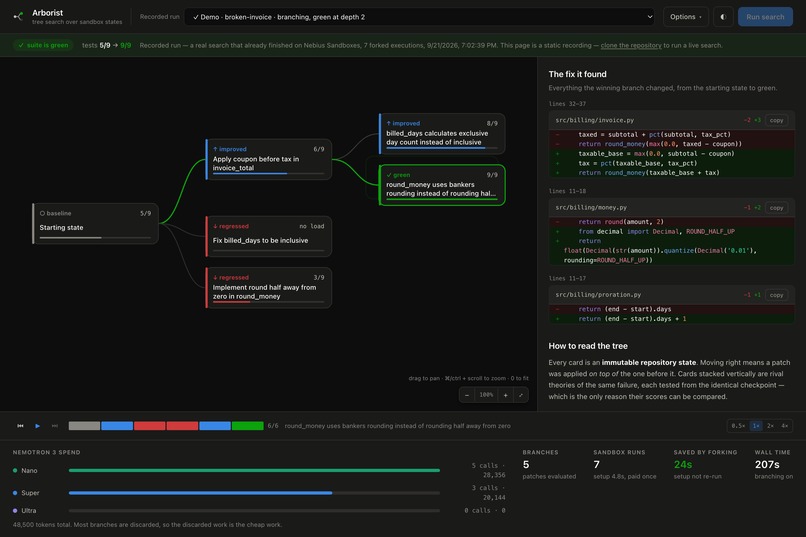Jump to the gray baseline timeline segment

tap(84, 426)
